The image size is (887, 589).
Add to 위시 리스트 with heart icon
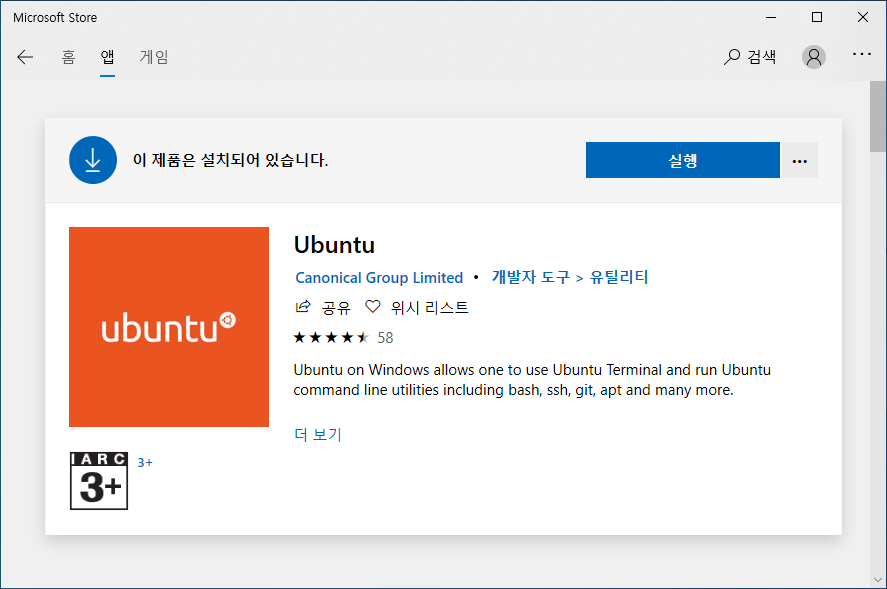372,307
